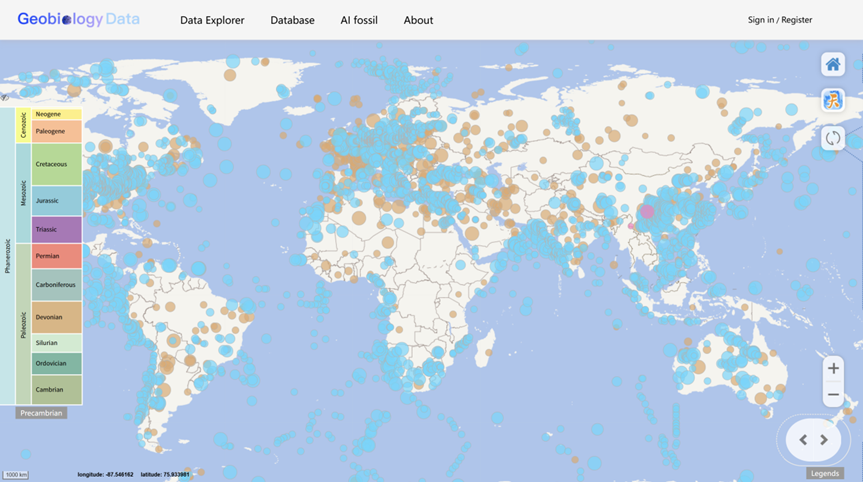The image size is (863, 482).
Task: Click the latitude coordinate readout
Action: coord(165,474)
